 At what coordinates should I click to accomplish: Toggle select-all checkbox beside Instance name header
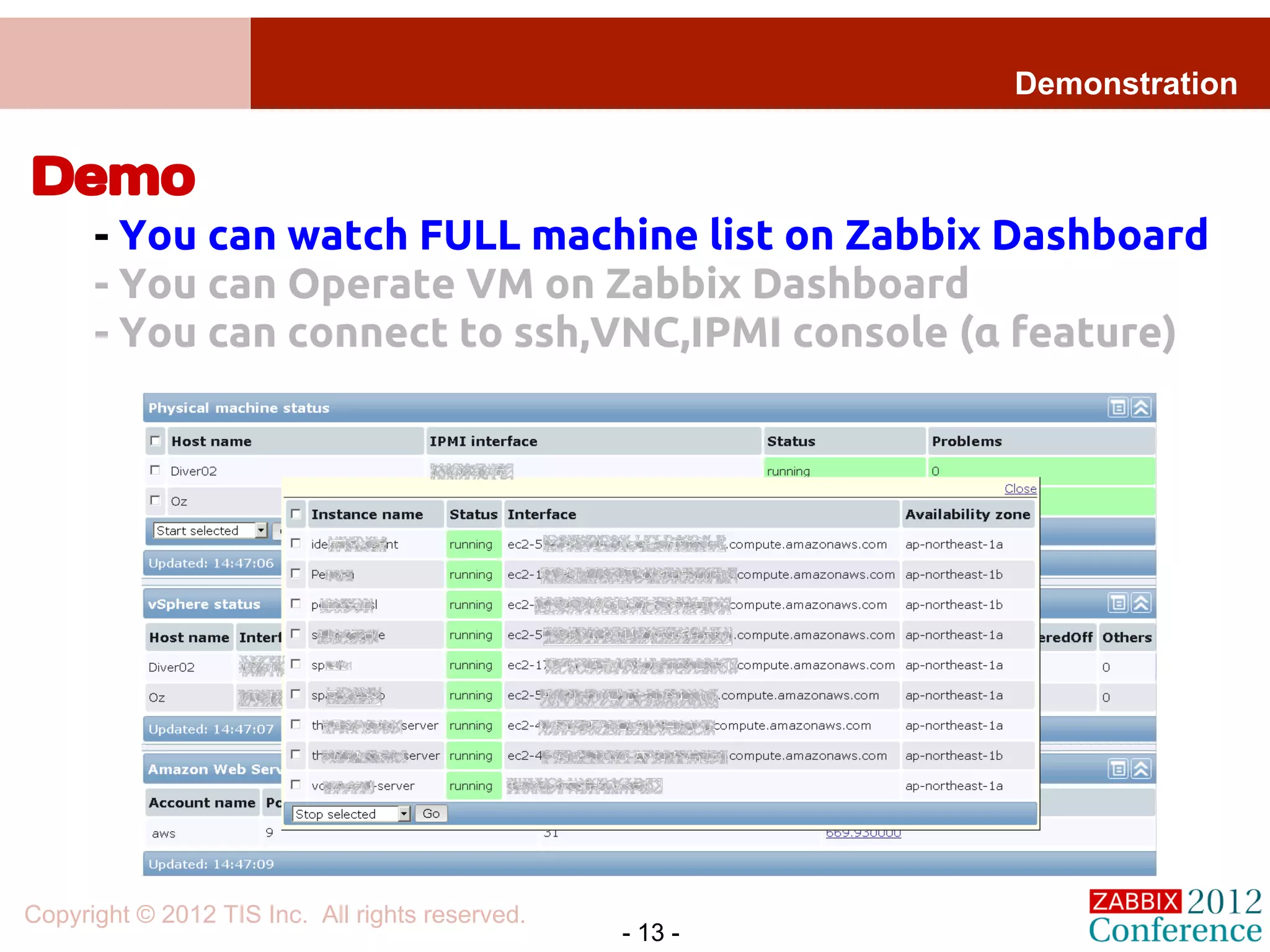tap(296, 514)
